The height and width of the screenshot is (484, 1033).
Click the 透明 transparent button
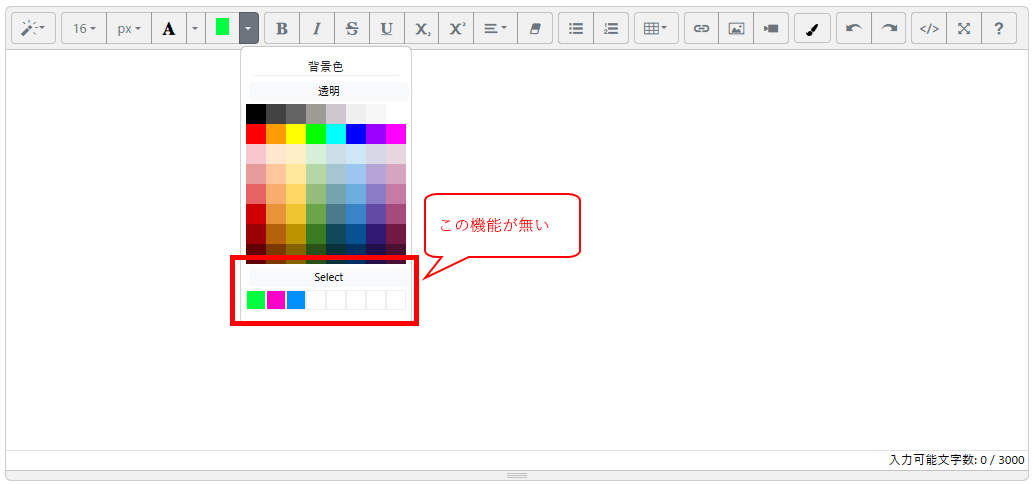coord(328,91)
